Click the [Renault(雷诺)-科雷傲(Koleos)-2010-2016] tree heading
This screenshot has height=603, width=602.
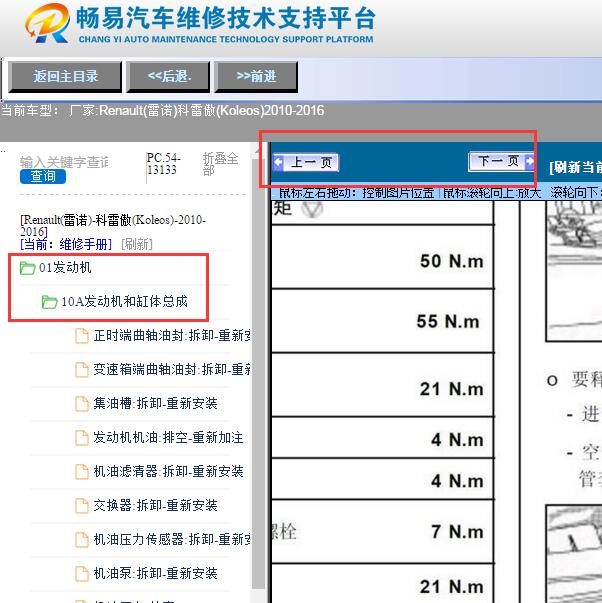[x=113, y=226]
